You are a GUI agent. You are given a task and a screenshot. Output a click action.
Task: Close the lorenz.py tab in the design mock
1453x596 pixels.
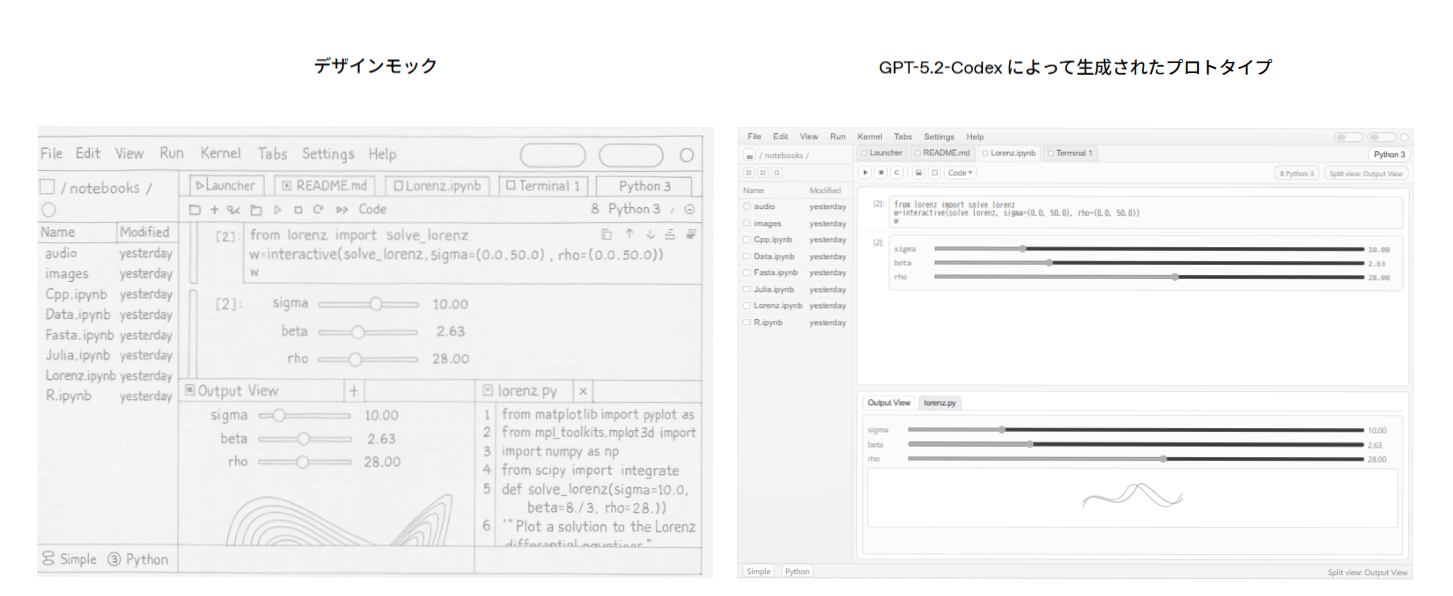583,391
